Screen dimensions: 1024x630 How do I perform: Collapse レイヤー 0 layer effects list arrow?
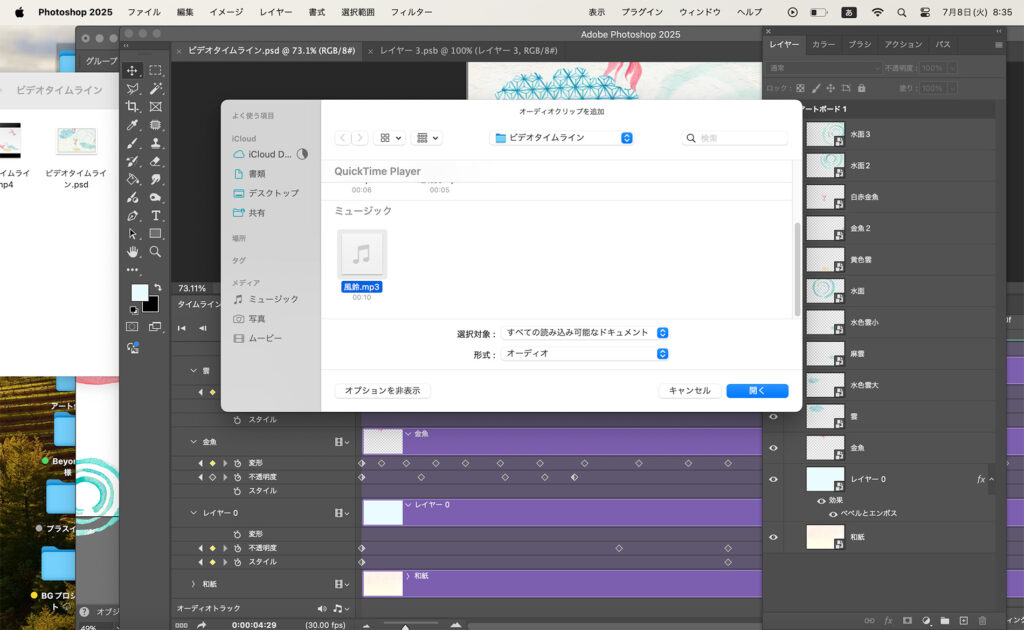[x=991, y=479]
